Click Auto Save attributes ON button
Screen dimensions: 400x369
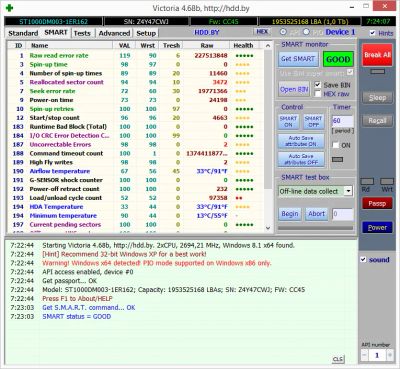(x=301, y=141)
